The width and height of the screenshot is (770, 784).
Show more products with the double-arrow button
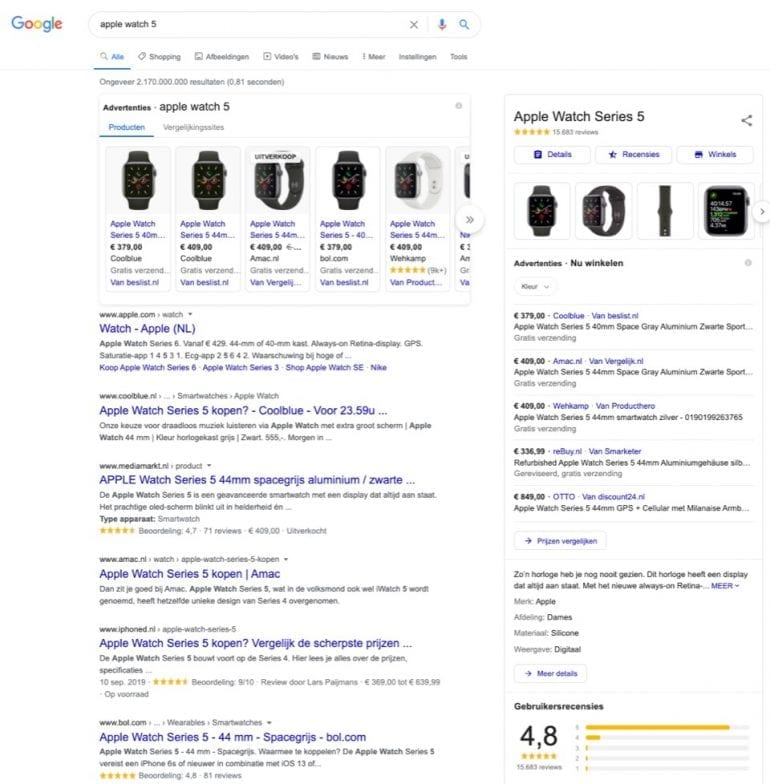tap(470, 220)
